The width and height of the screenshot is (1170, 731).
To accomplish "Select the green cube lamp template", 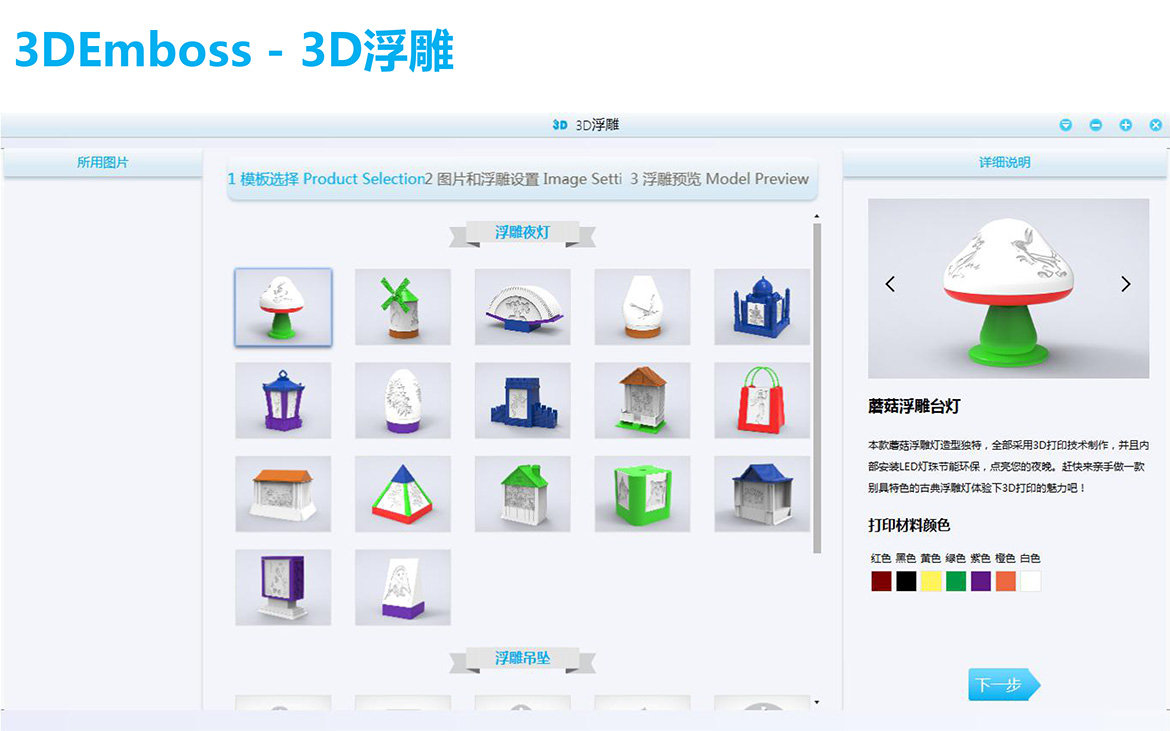I will 642,494.
